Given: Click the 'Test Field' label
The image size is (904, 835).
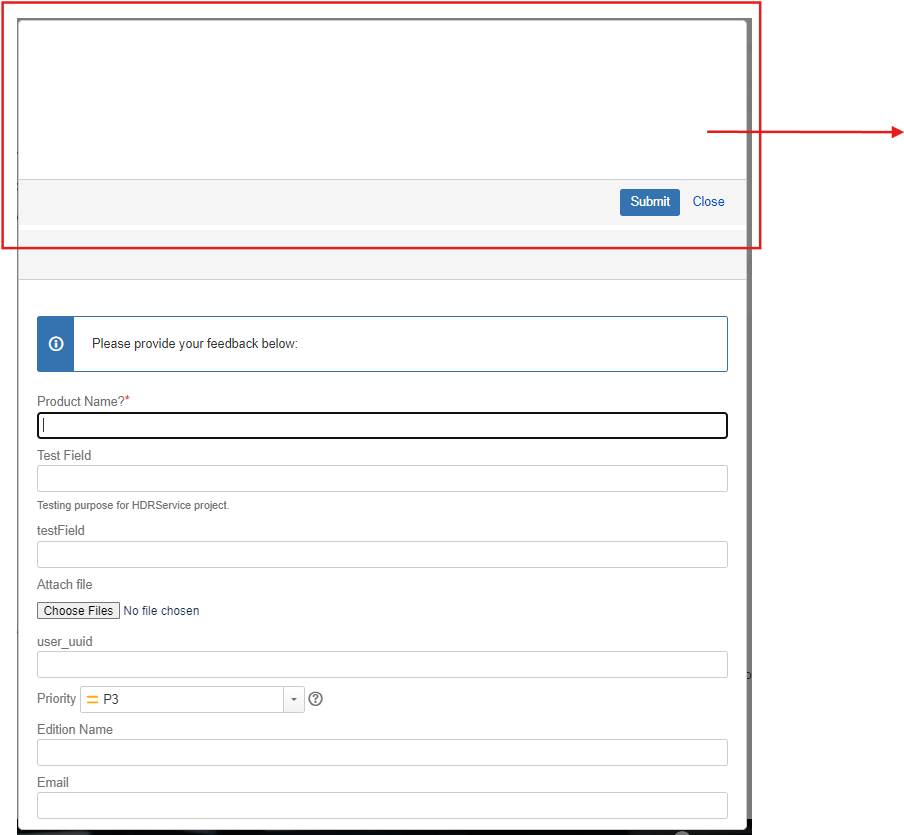Looking at the screenshot, I should (64, 456).
